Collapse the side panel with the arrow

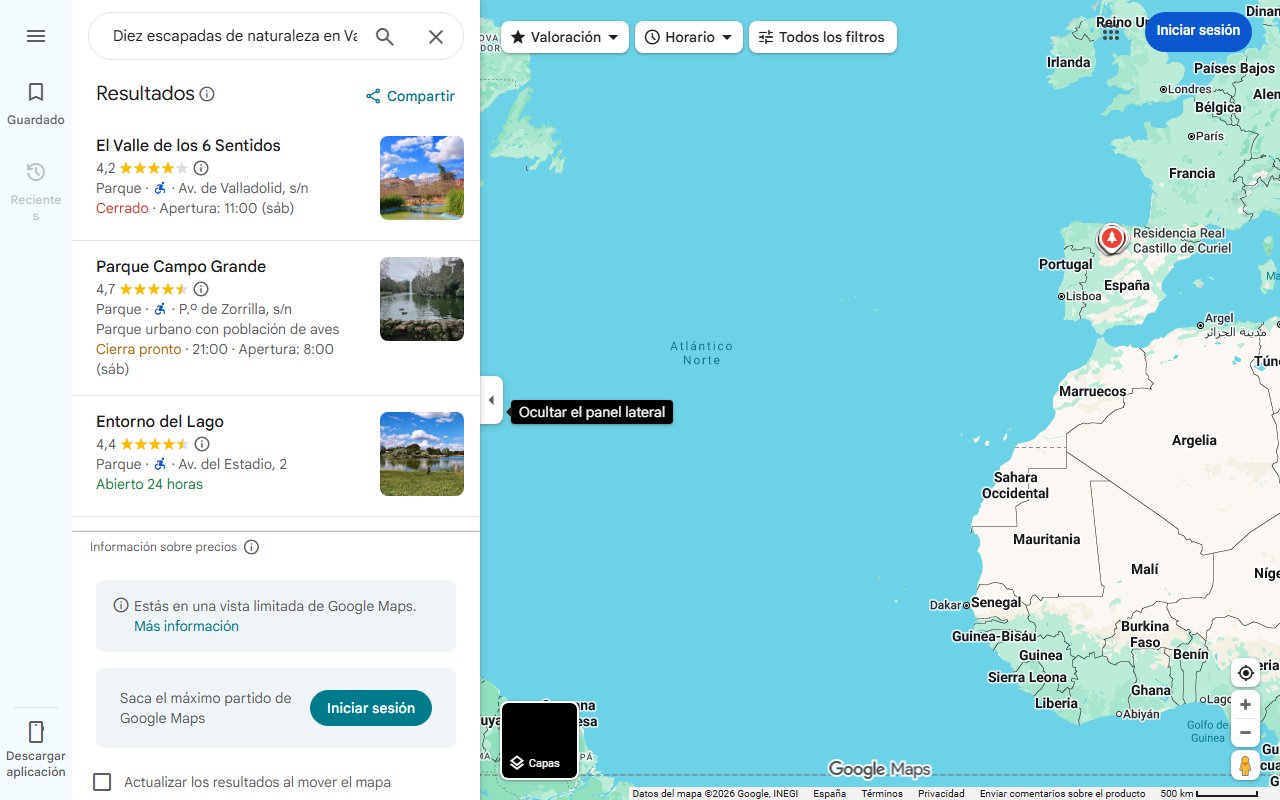click(491, 399)
